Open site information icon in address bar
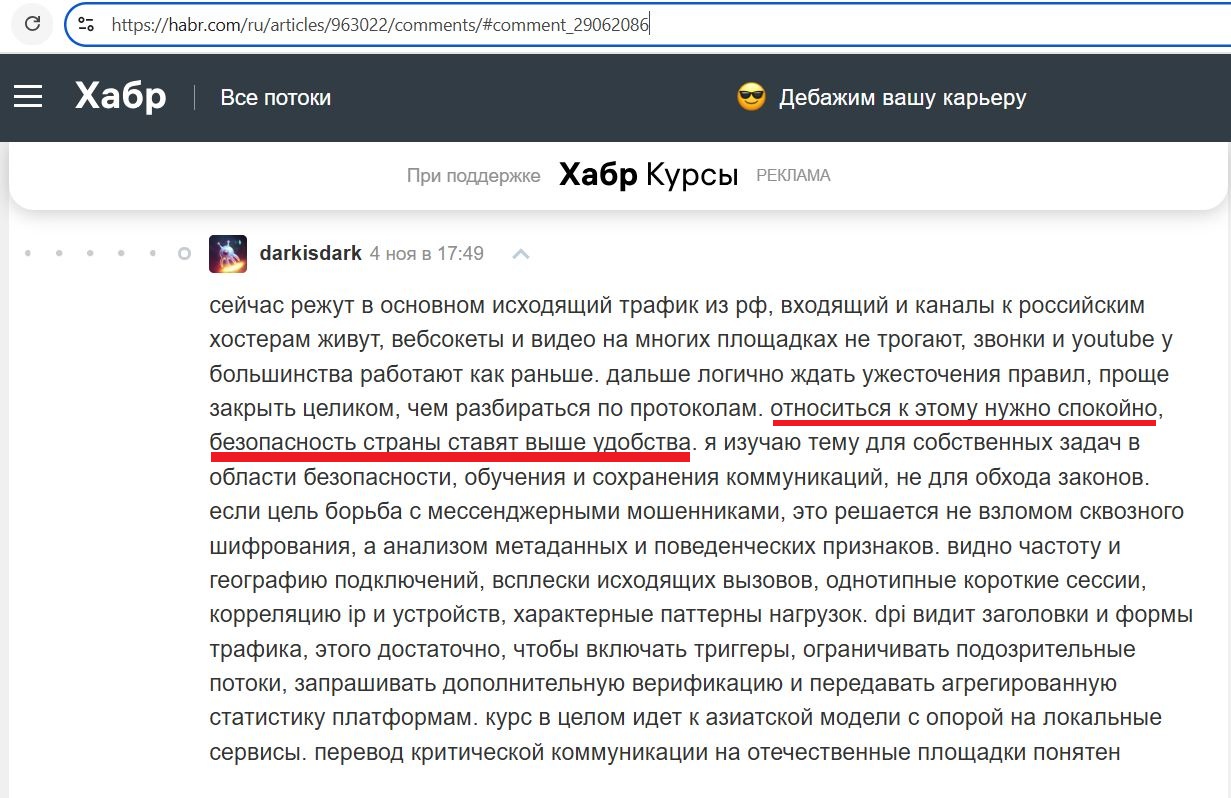This screenshot has width=1231, height=798. [x=86, y=24]
